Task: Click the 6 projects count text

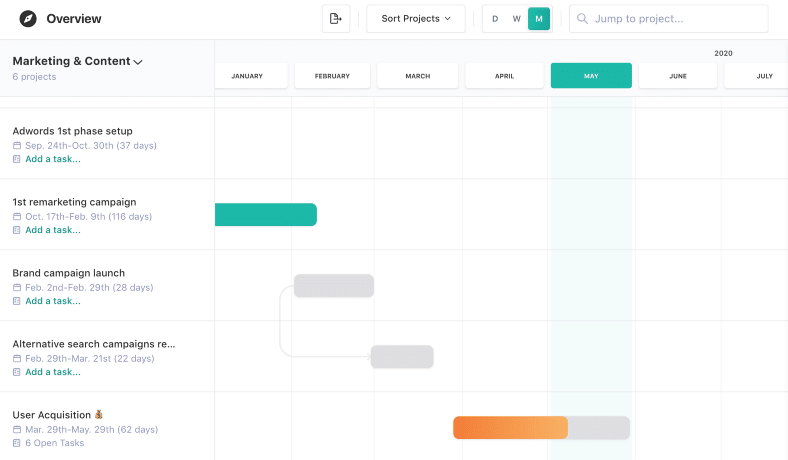Action: [x=34, y=76]
